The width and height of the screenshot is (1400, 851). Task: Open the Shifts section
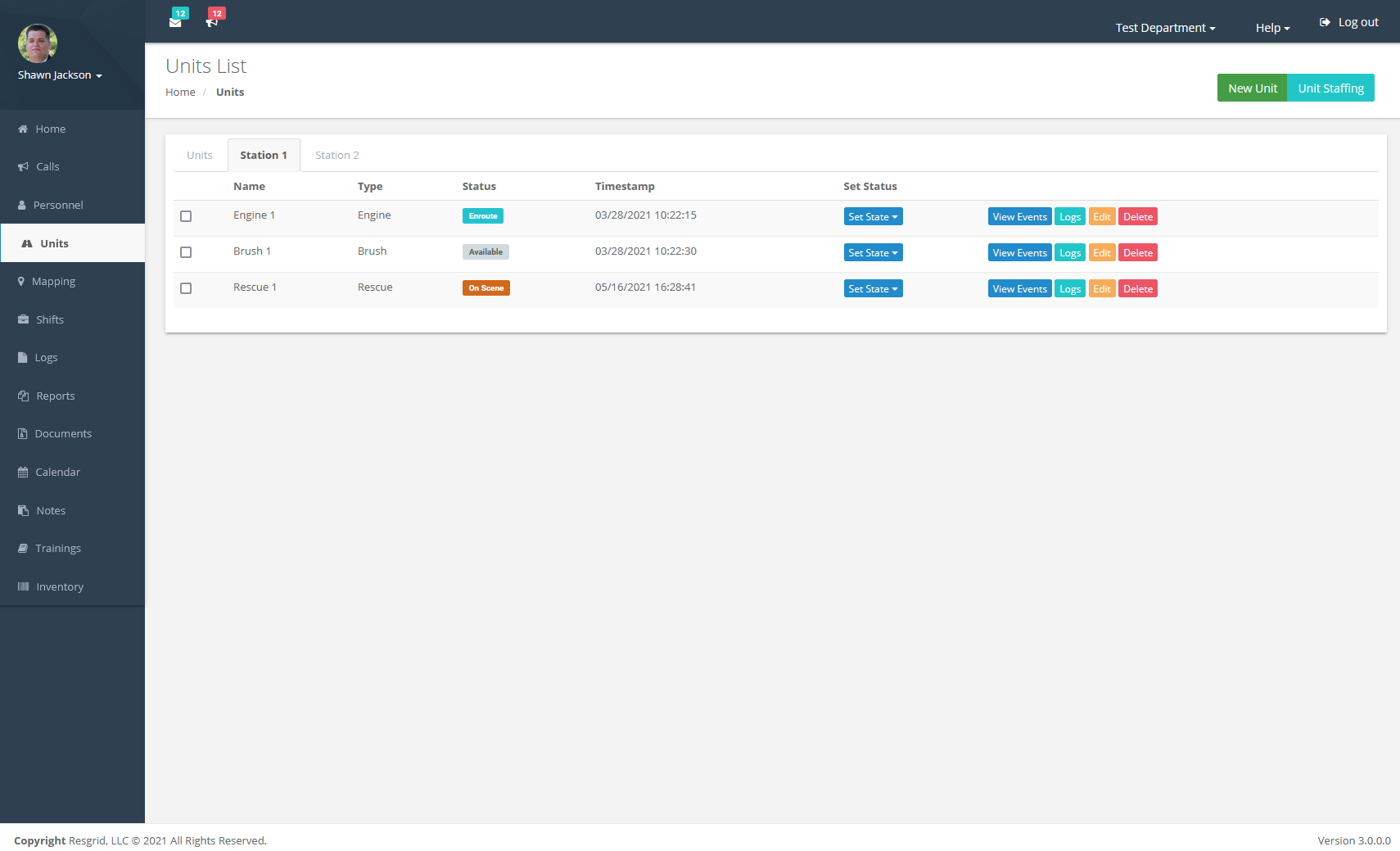49,319
